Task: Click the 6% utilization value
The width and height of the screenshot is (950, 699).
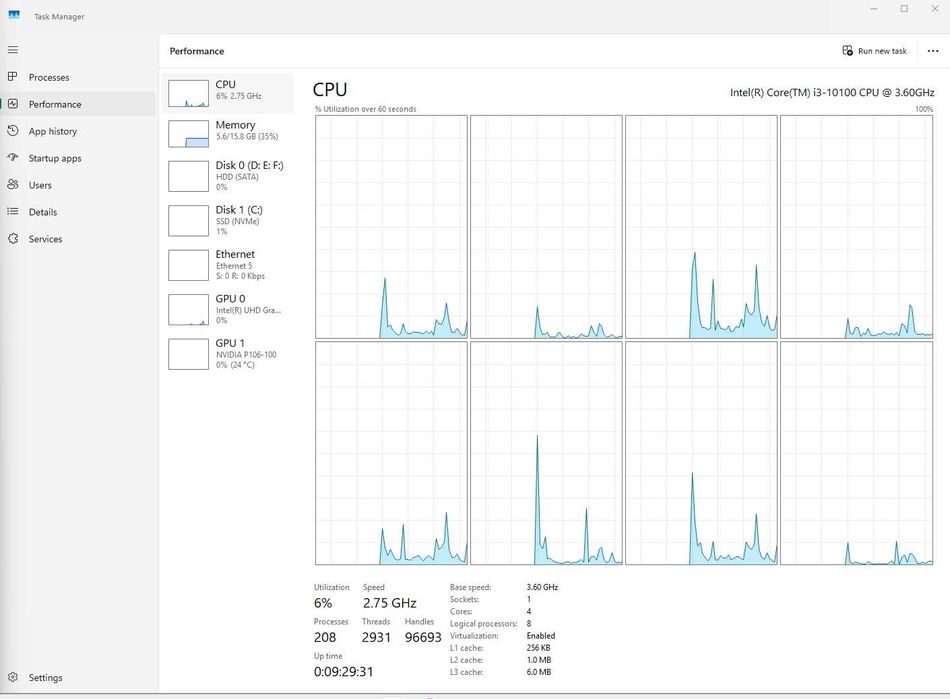Action: (323, 603)
